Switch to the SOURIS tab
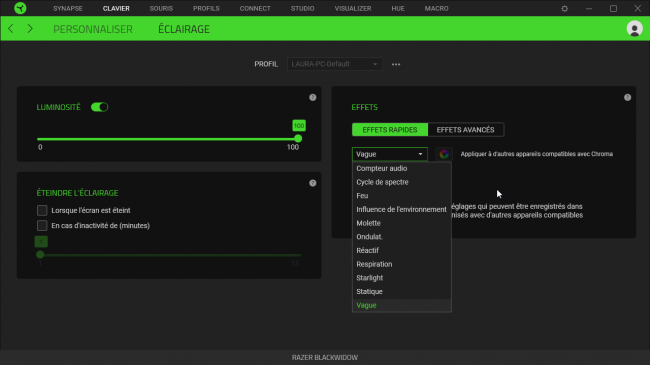 click(x=161, y=8)
